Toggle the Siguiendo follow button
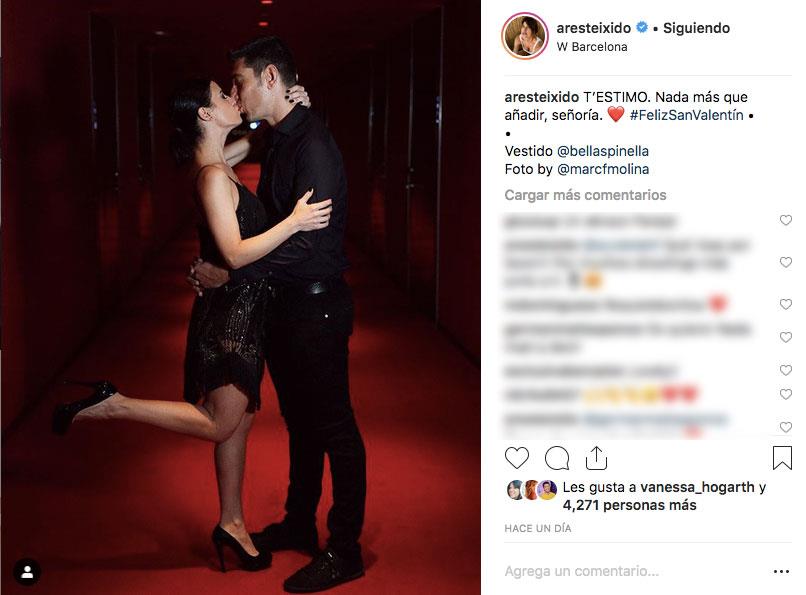This screenshot has width=806, height=595. 696,28
